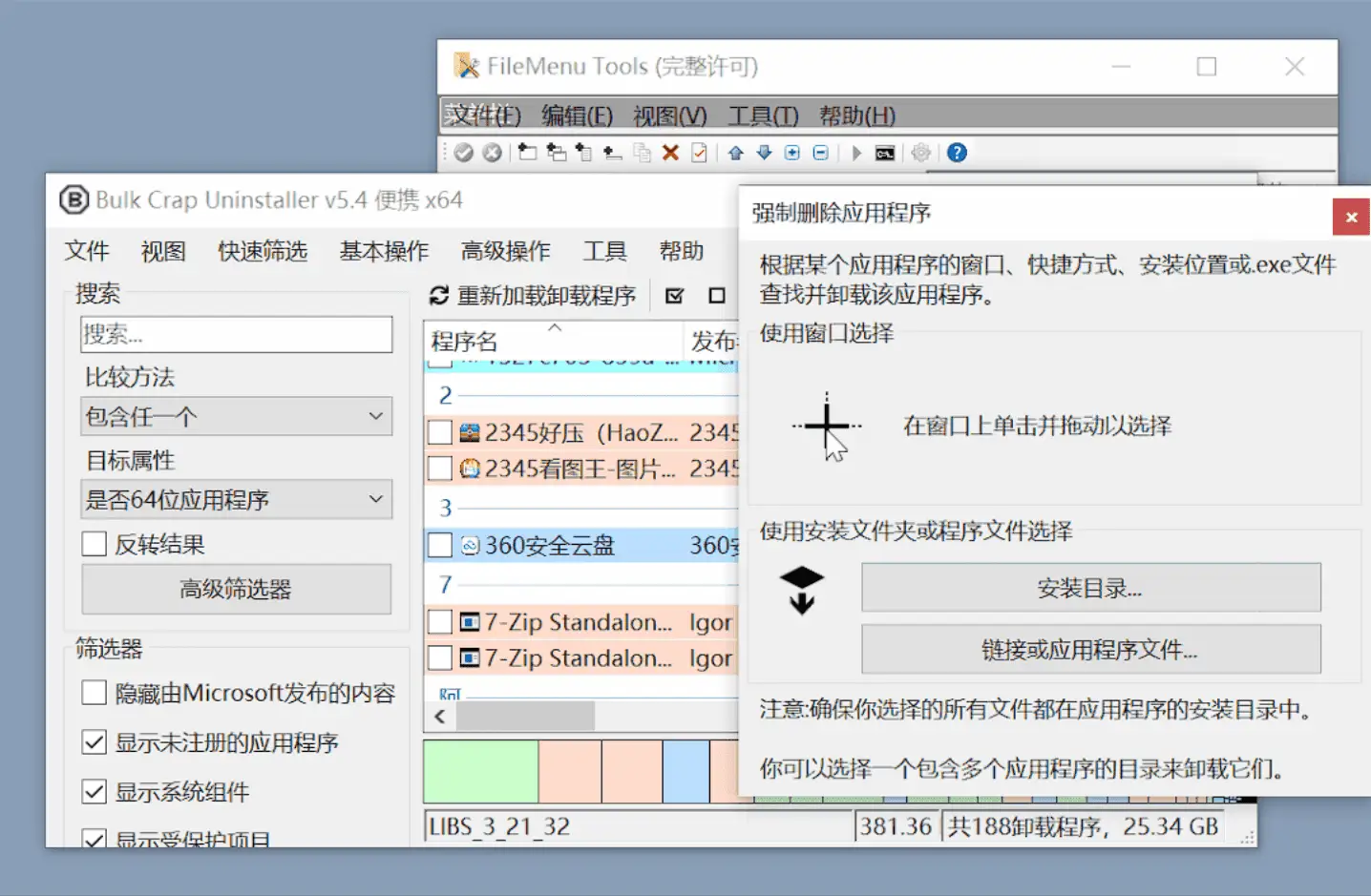Viewport: 1371px width, 896px height.
Task: Click the red delete X in FileMenu Tools
Action: point(670,153)
